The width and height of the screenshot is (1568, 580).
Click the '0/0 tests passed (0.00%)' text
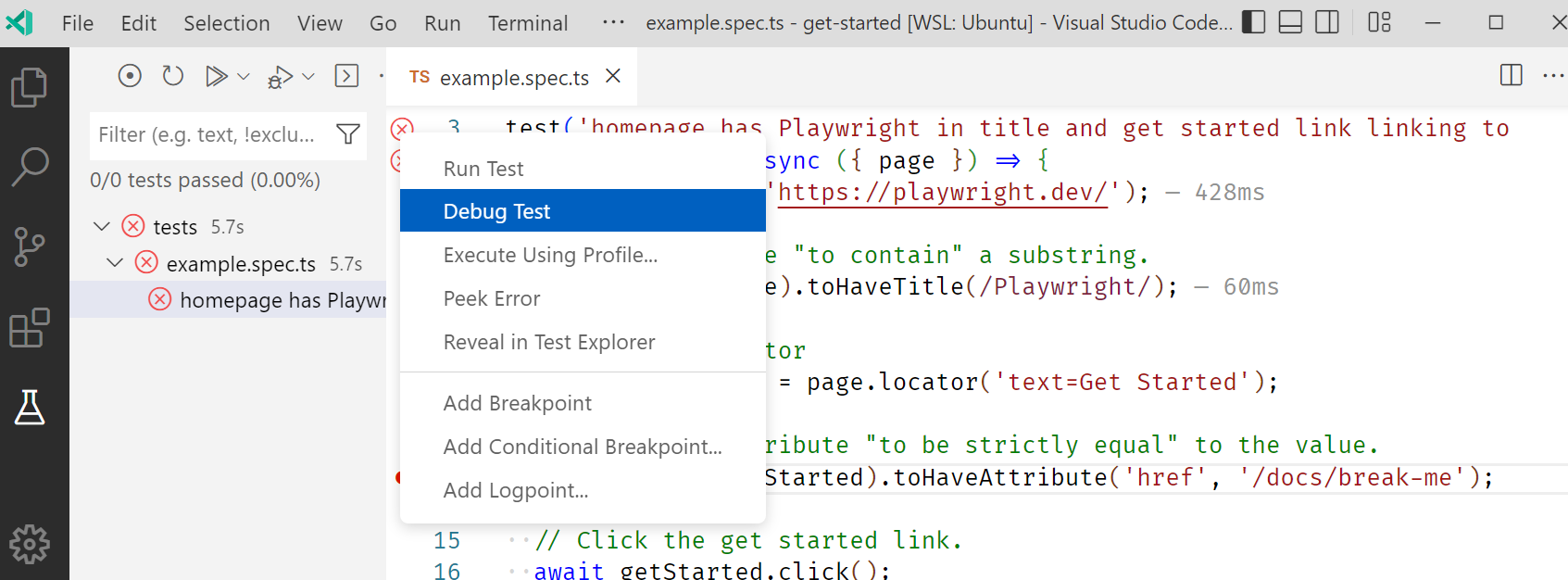coord(205,180)
